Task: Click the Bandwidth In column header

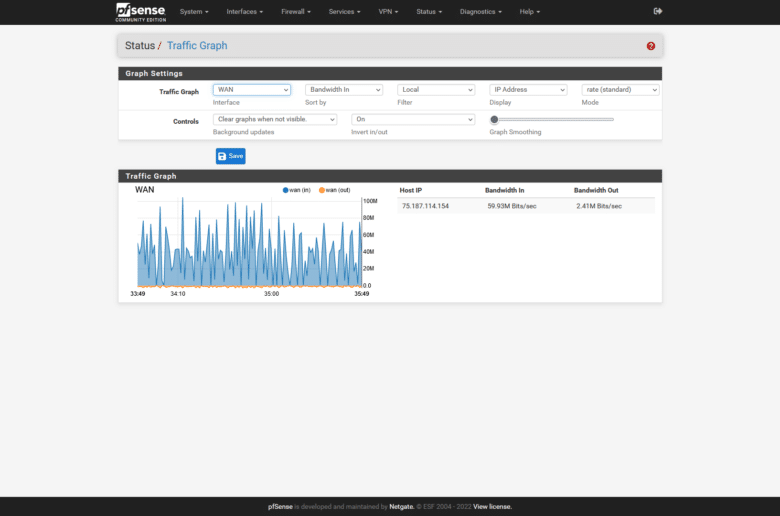Action: tap(504, 190)
